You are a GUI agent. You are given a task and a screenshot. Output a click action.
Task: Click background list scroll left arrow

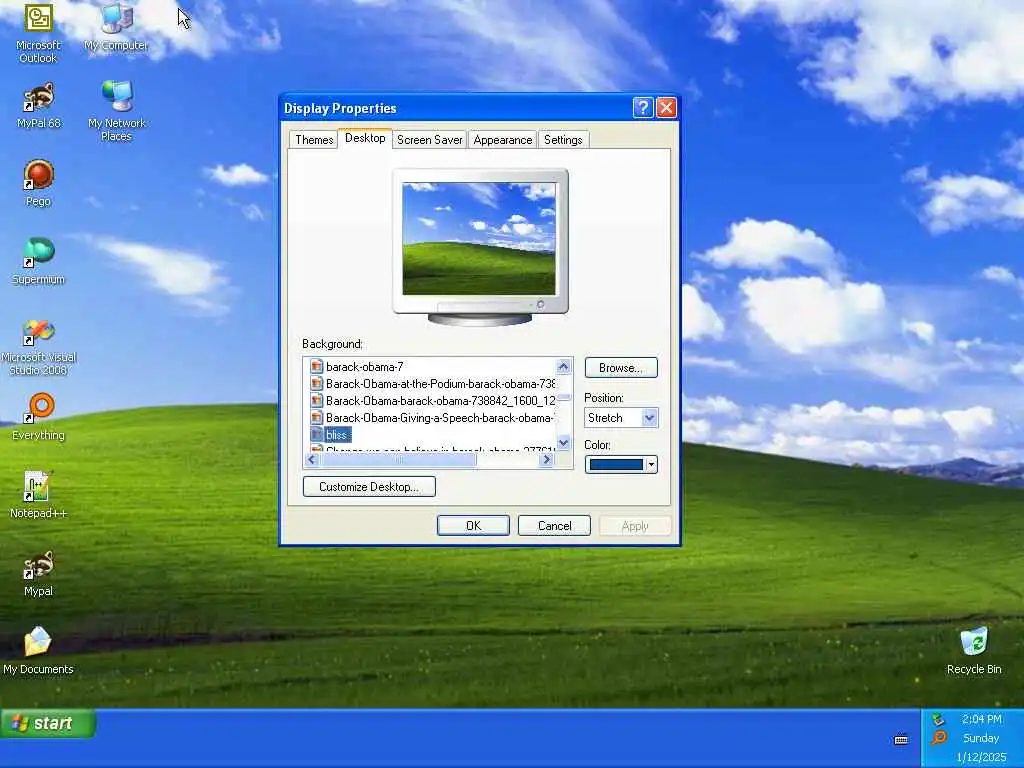pos(312,460)
